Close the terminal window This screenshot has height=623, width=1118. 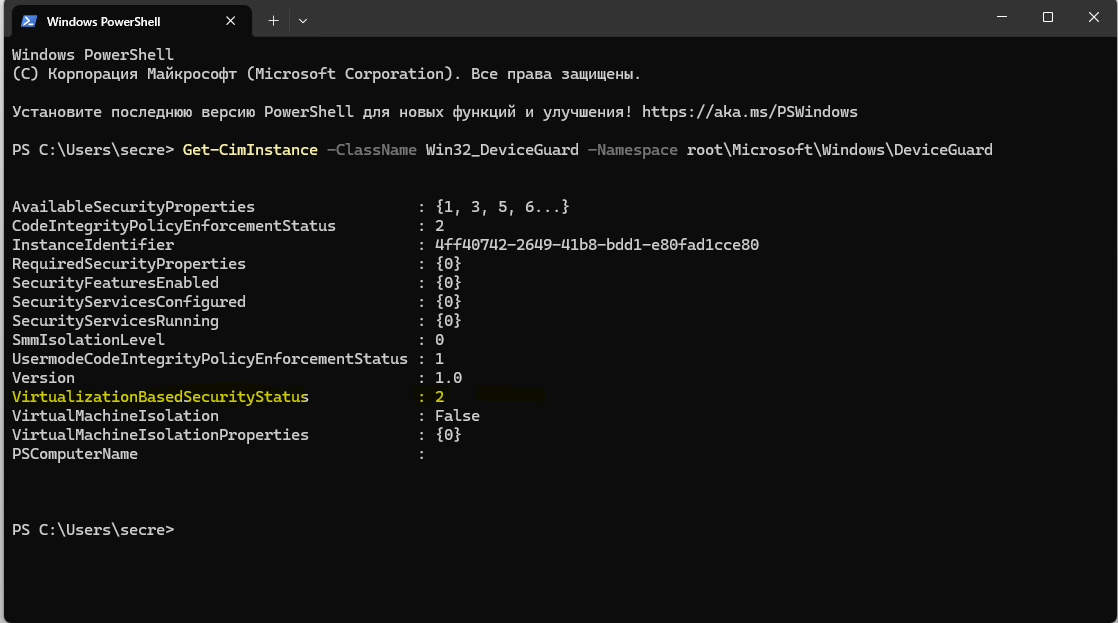(1093, 18)
